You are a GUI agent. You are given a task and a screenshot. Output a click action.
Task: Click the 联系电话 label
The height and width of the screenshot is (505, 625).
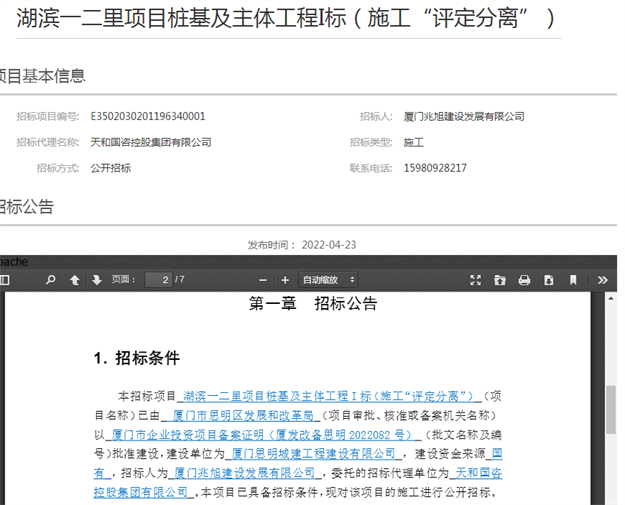point(371,168)
